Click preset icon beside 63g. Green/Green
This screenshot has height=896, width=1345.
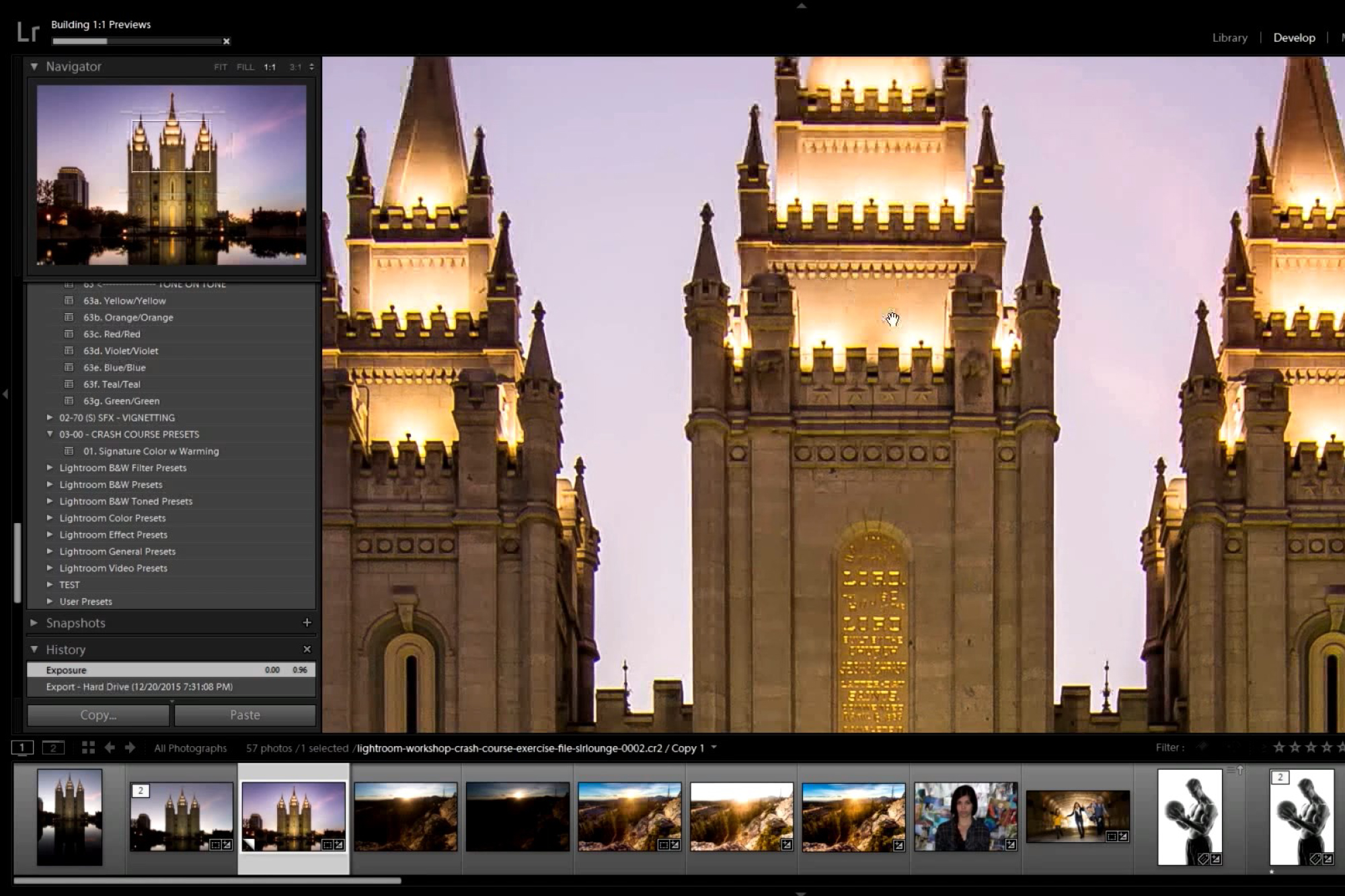coord(69,401)
